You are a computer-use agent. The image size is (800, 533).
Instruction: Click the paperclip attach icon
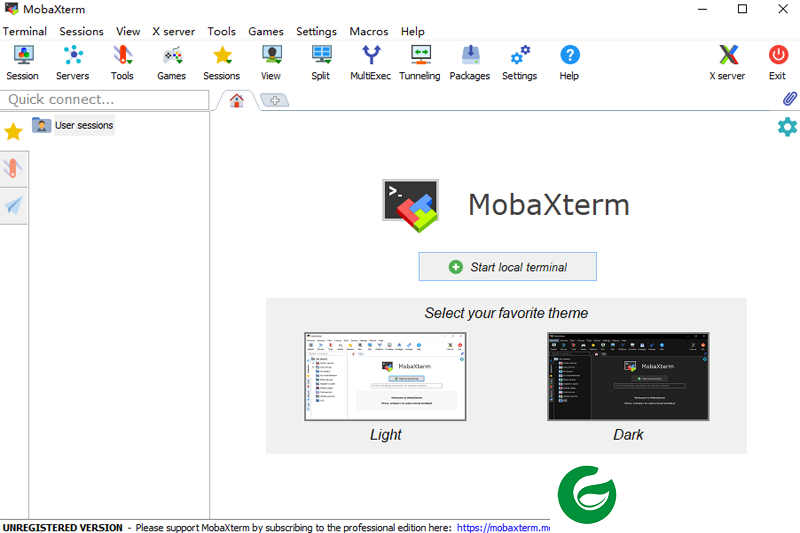click(x=789, y=98)
